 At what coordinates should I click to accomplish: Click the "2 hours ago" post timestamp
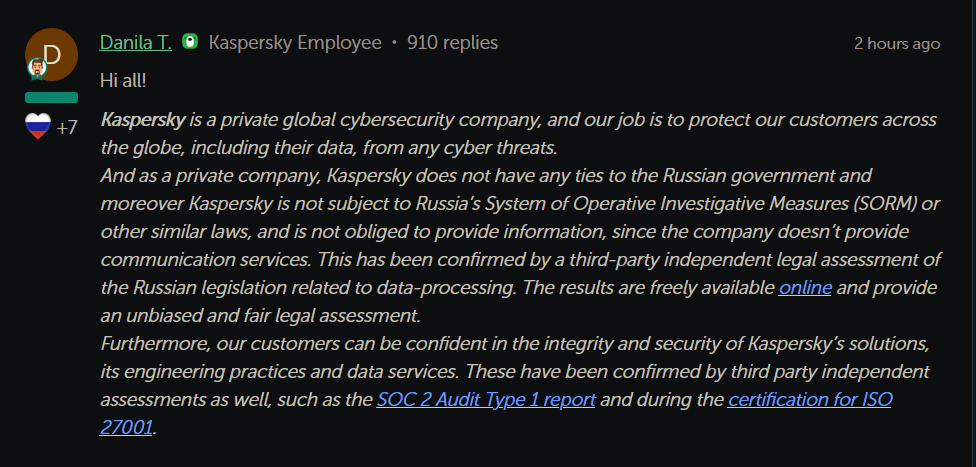pyautogui.click(x=897, y=43)
